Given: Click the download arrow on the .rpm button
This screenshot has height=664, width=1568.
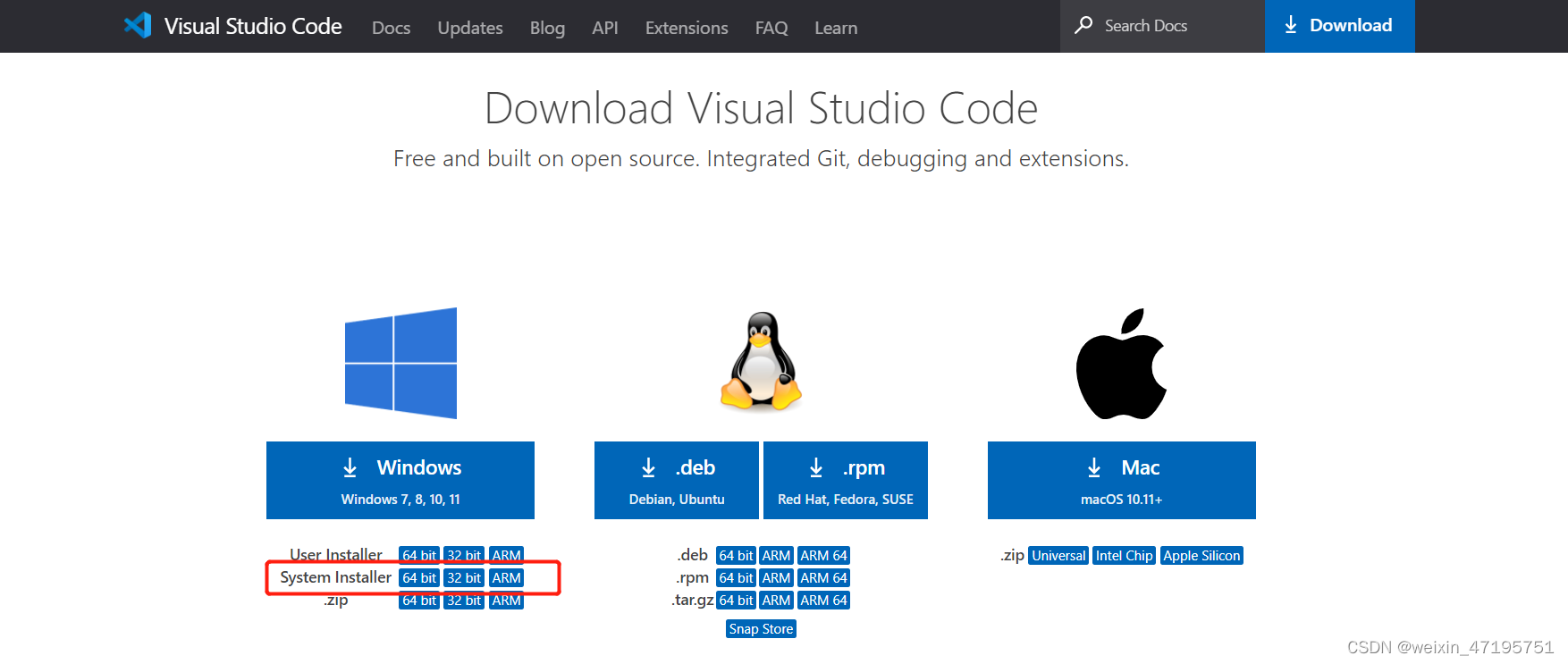Looking at the screenshot, I should pos(816,467).
